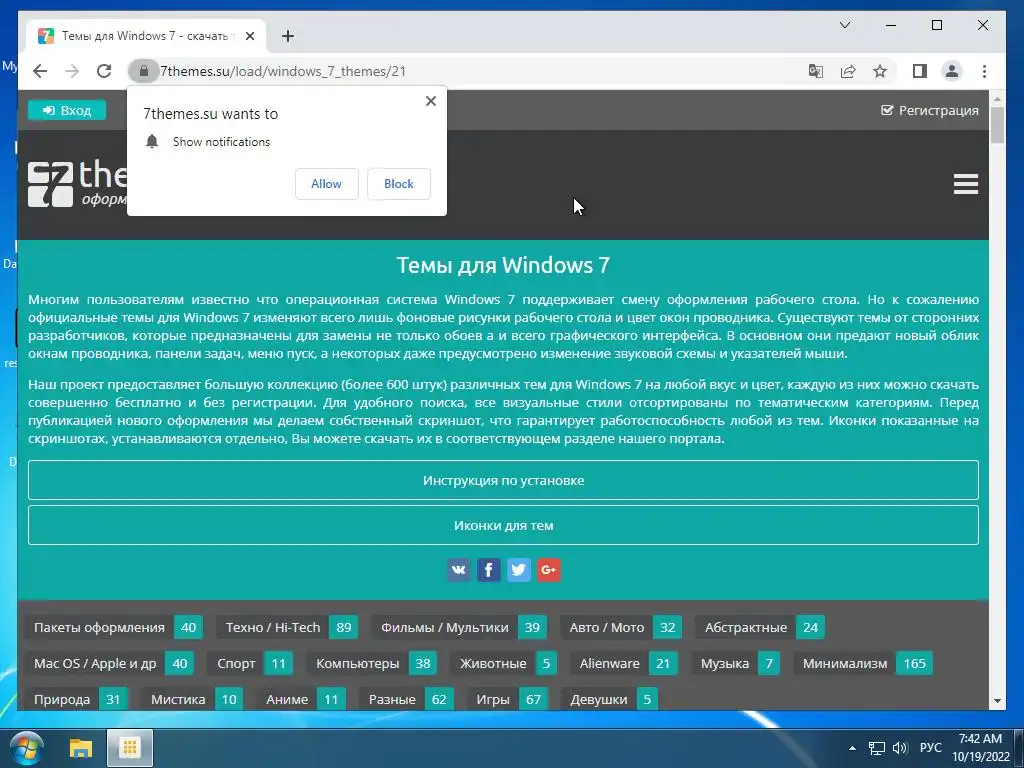Click the 7themes site logo
1024x768 pixels.
[x=77, y=184]
